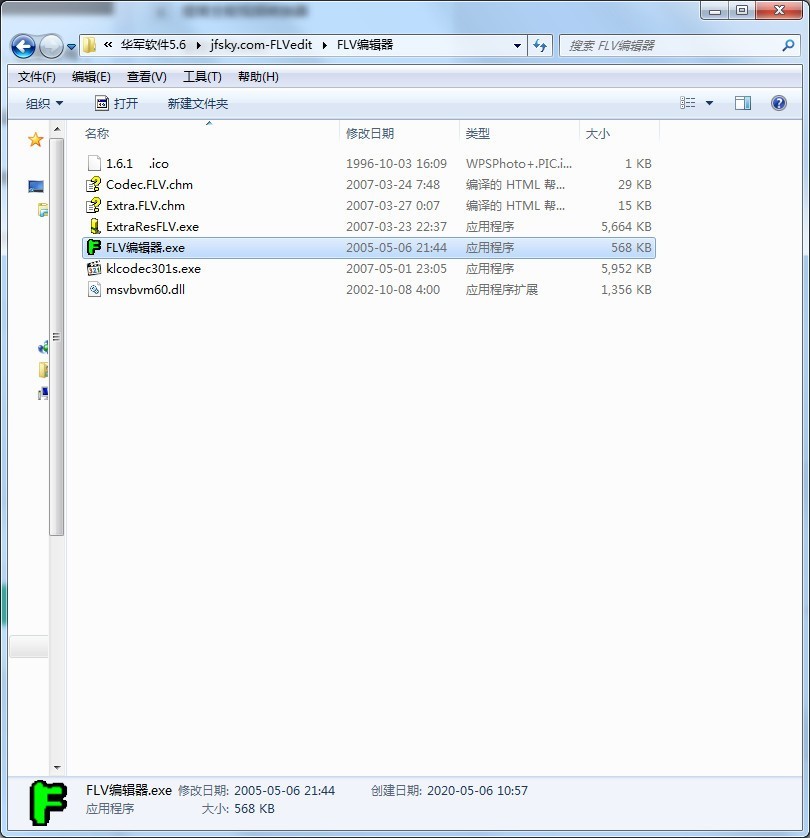Minimize the Explorer window

click(x=715, y=11)
